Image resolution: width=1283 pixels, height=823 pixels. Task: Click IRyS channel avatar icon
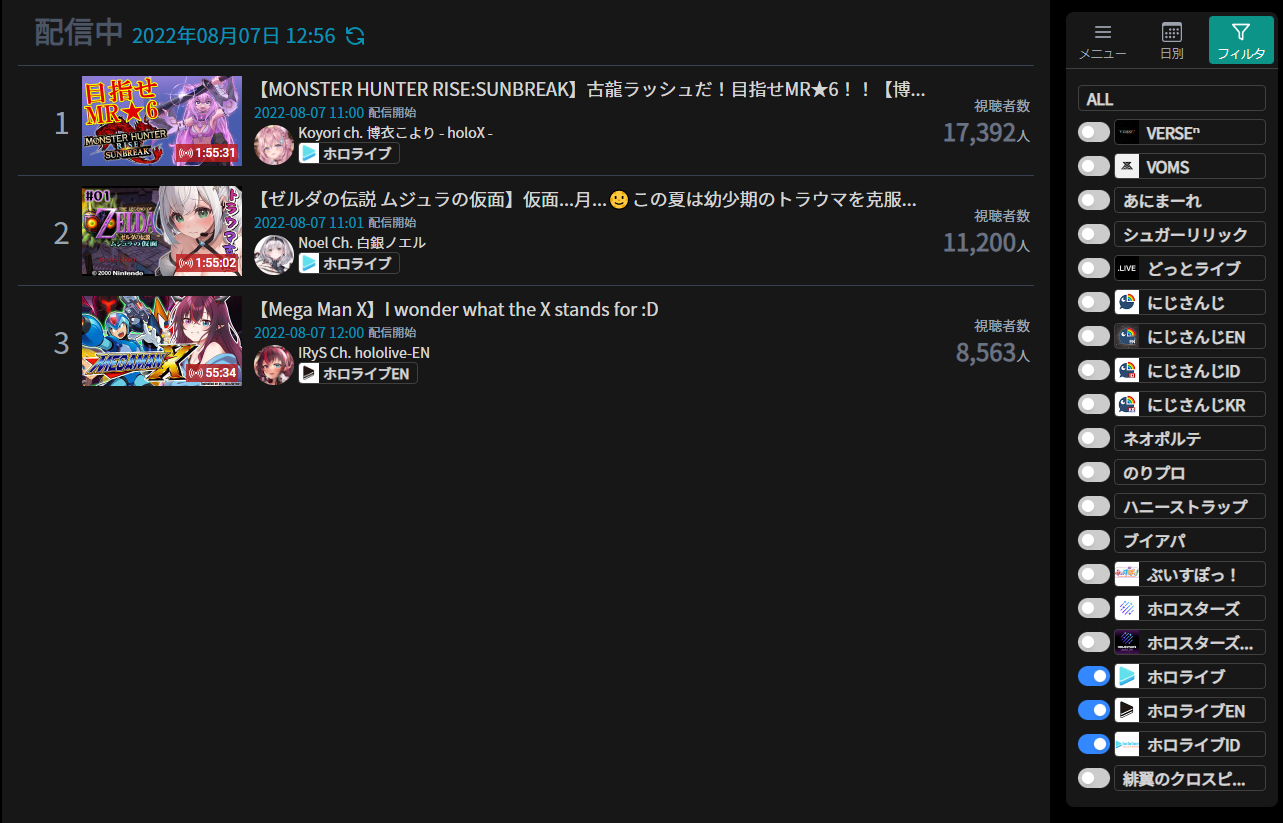click(x=274, y=365)
